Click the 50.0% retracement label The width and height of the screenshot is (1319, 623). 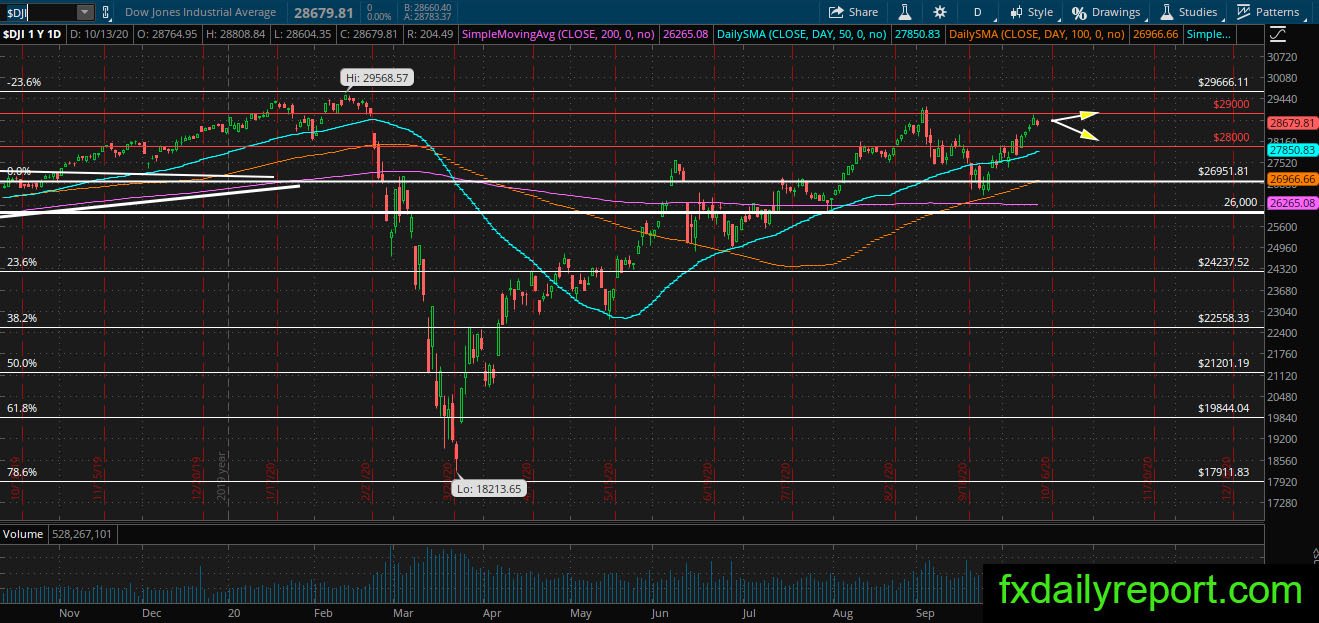coord(22,363)
